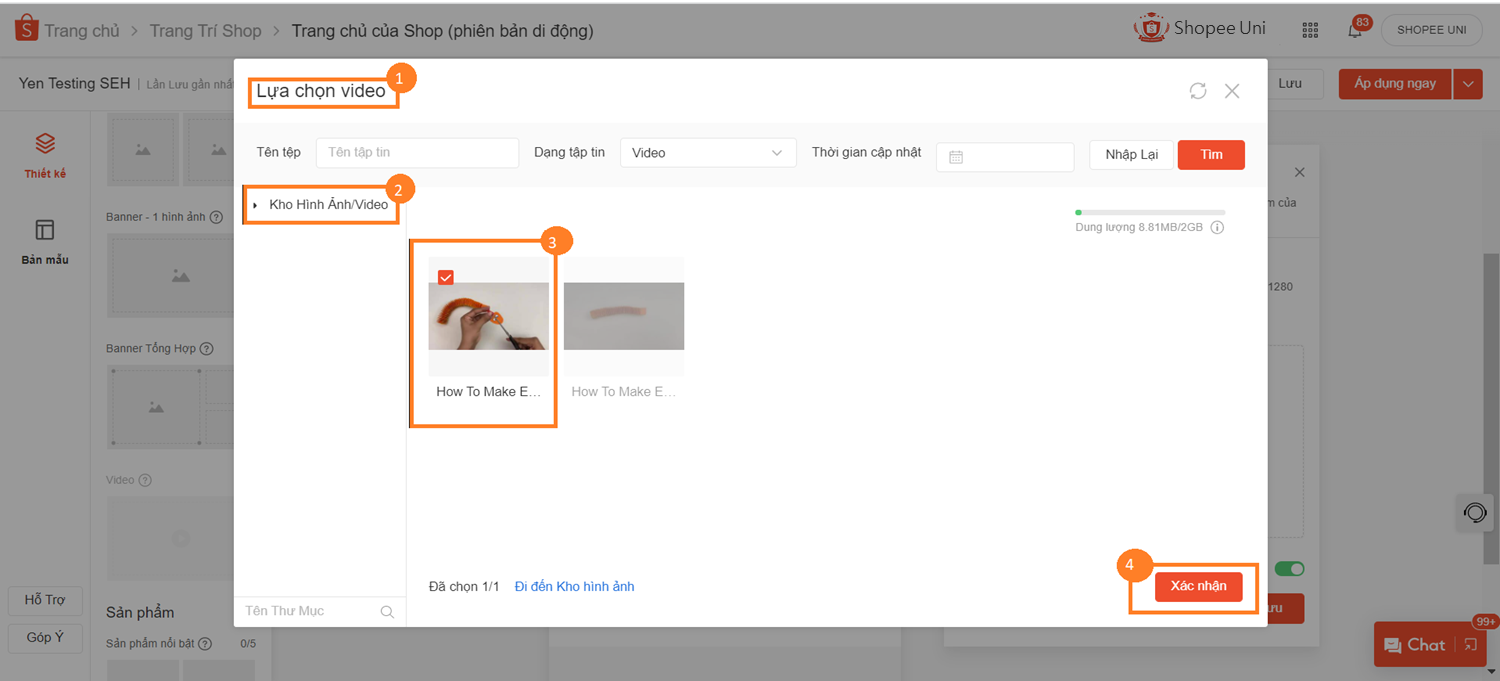Select the second How To Make video thumbnail

(624, 316)
